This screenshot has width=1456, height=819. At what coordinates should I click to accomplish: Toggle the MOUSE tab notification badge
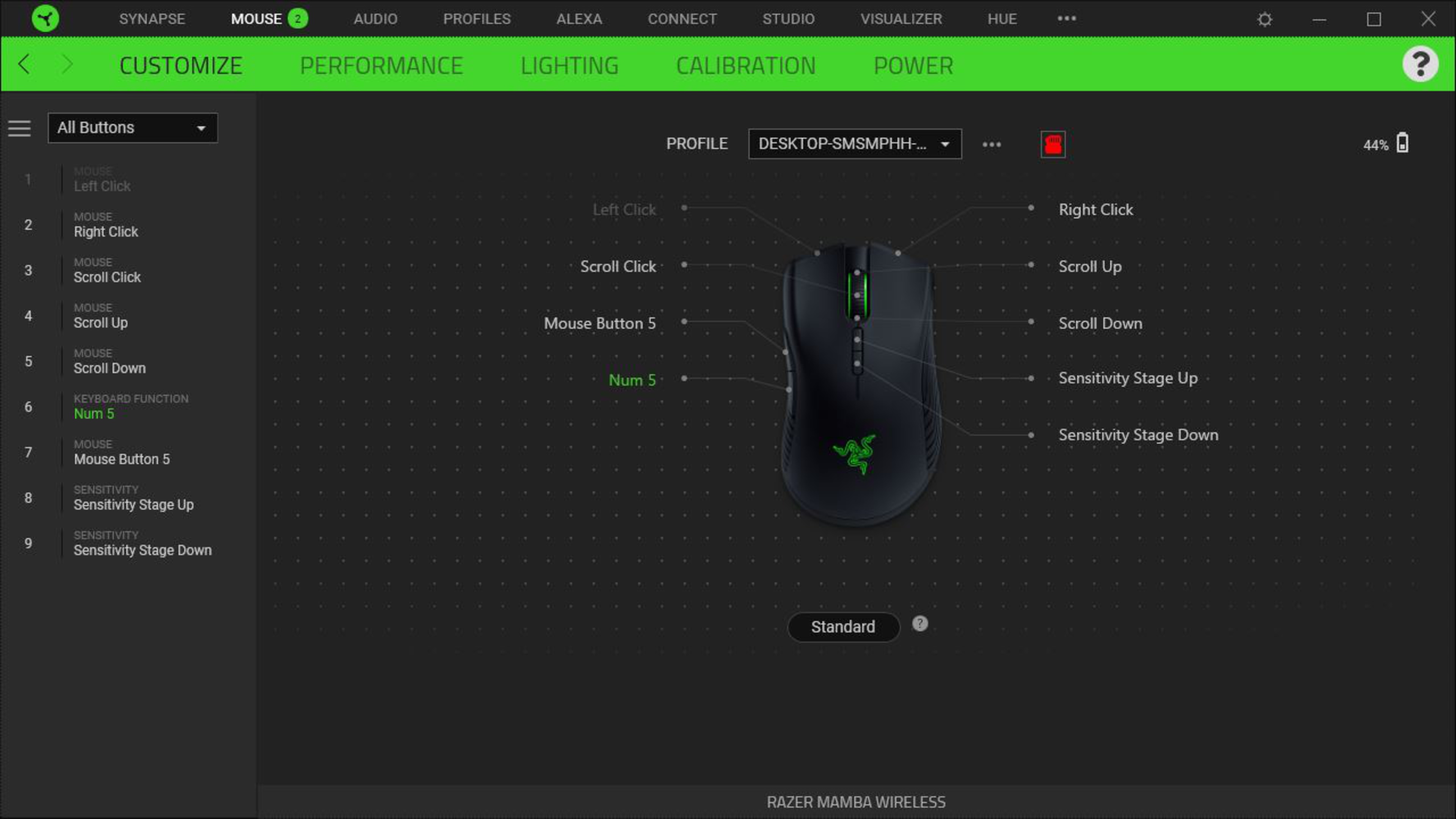pos(297,18)
